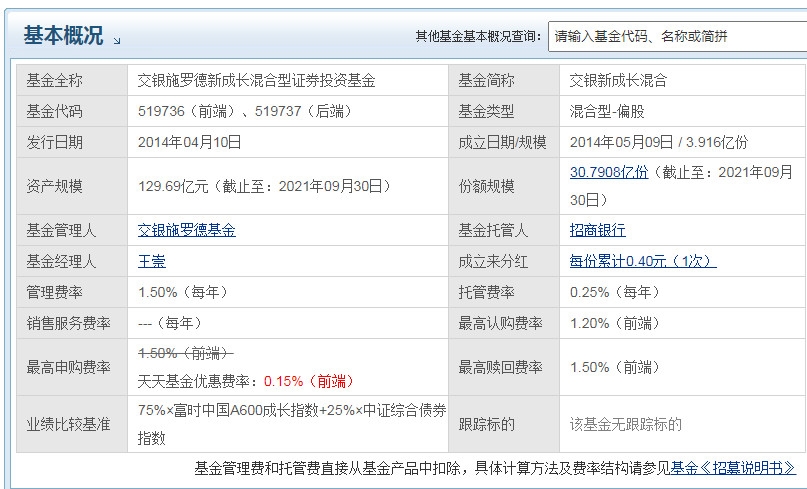This screenshot has height=489, width=807.
Task: Click the struck-through 1.50% purchase rate
Action: tap(185, 353)
